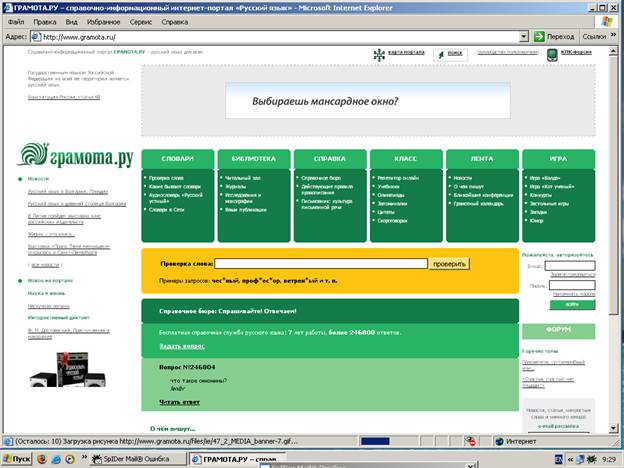This screenshot has width=624, height=468.
Task: Expand the quick launch overflow chevron
Action: tap(84, 457)
